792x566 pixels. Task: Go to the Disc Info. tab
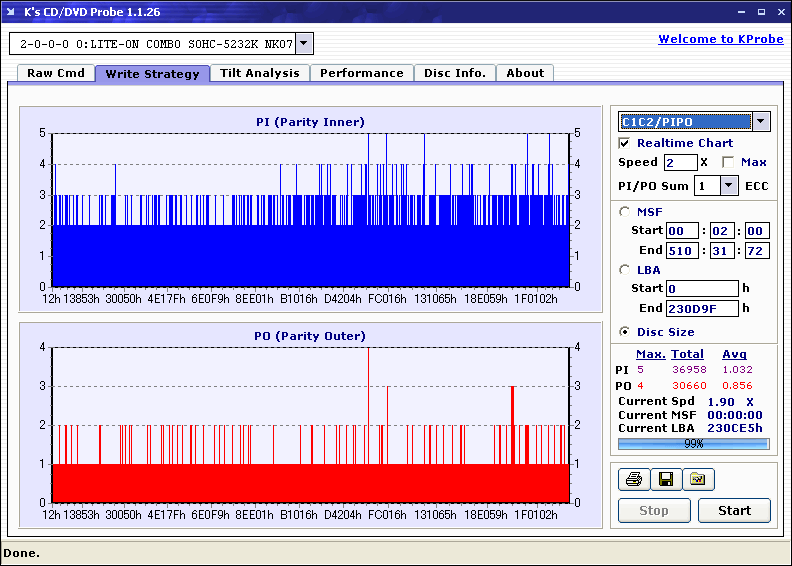(x=455, y=73)
